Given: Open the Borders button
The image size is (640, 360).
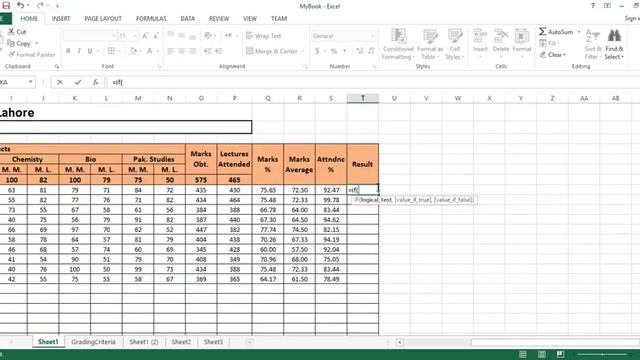Looking at the screenshot, I should (x=111, y=51).
